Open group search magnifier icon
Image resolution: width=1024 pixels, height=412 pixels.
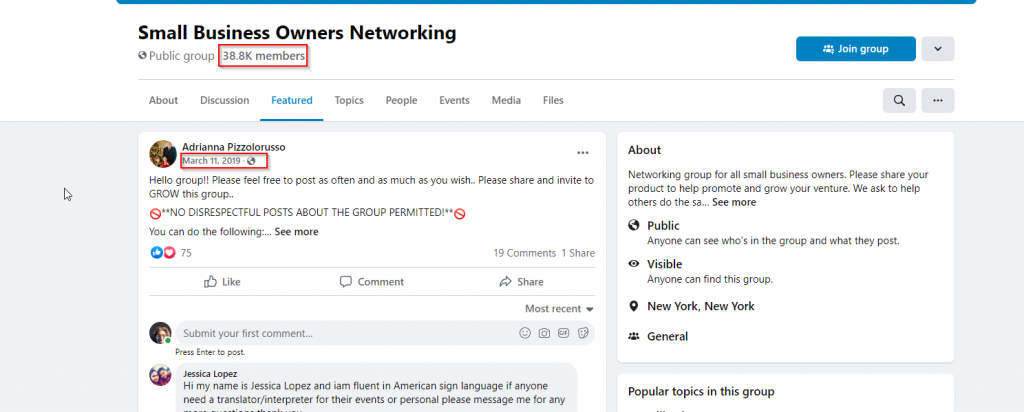pos(899,101)
